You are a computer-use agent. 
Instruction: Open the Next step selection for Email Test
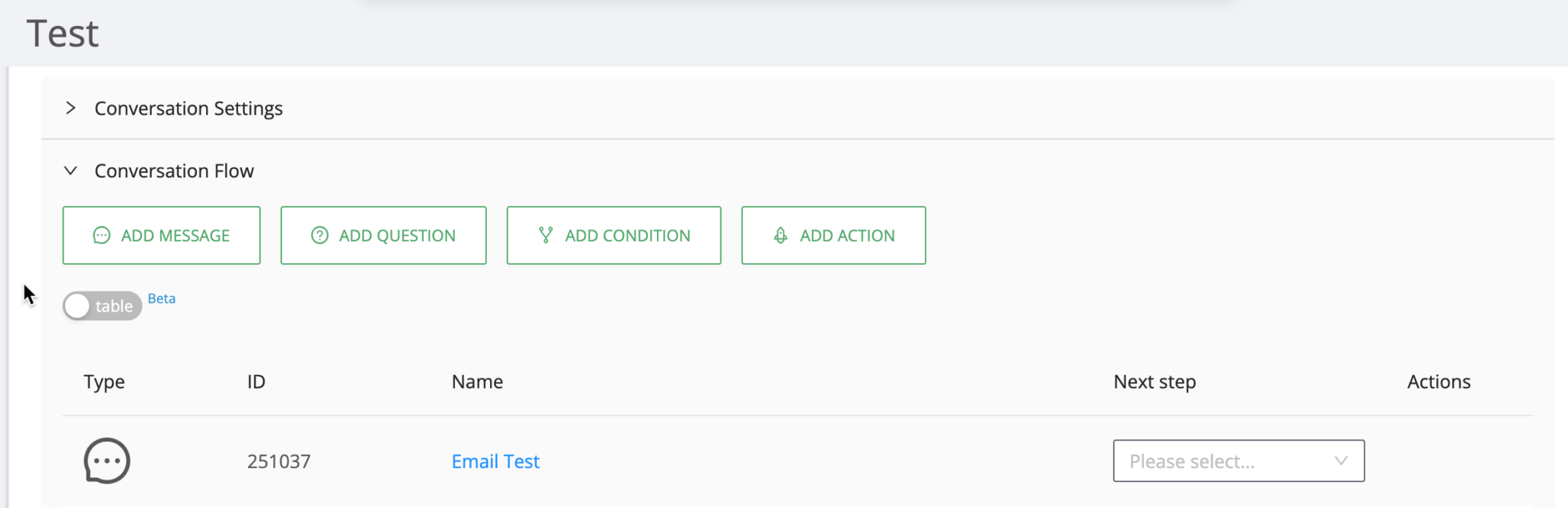(x=1238, y=461)
